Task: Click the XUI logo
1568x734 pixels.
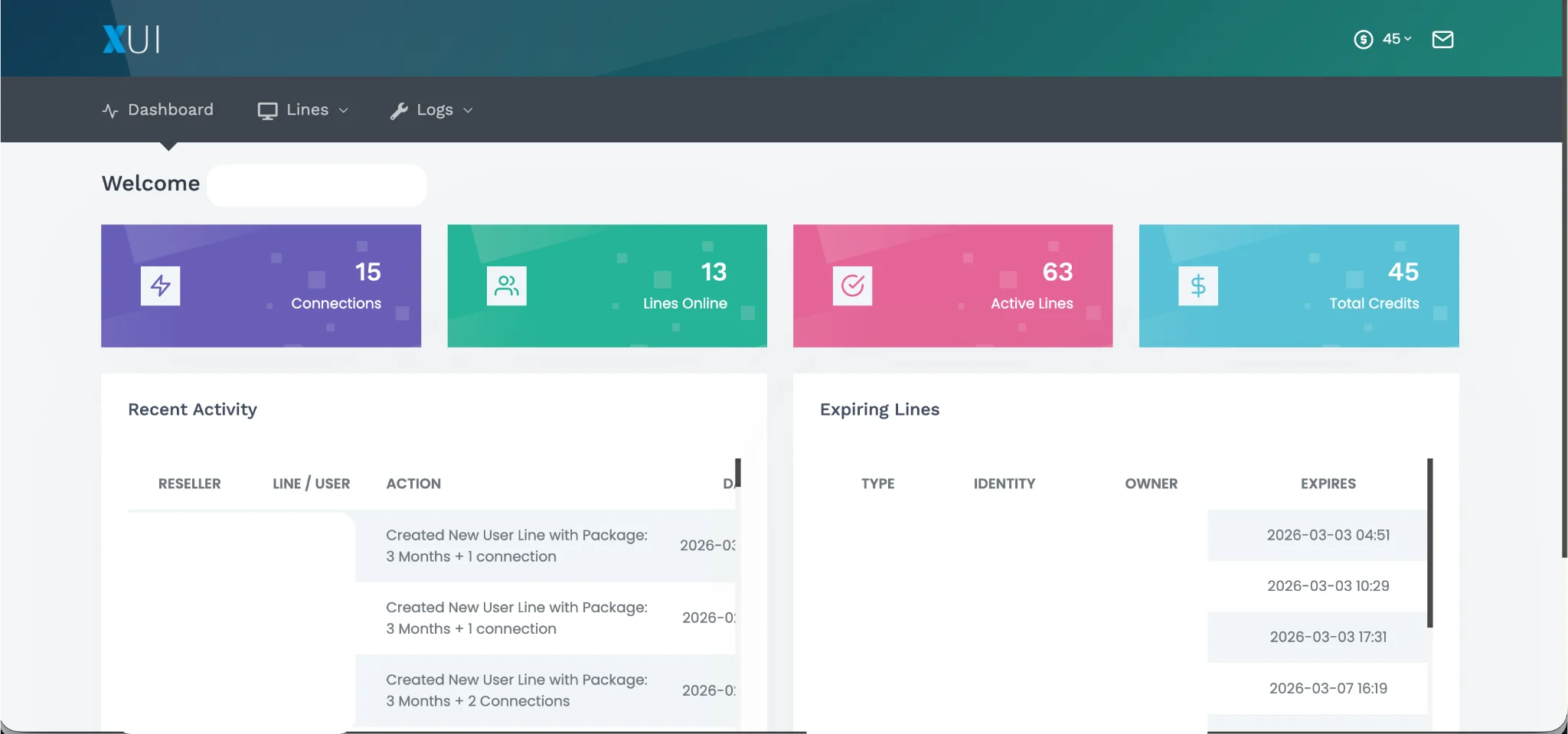Action: (131, 39)
